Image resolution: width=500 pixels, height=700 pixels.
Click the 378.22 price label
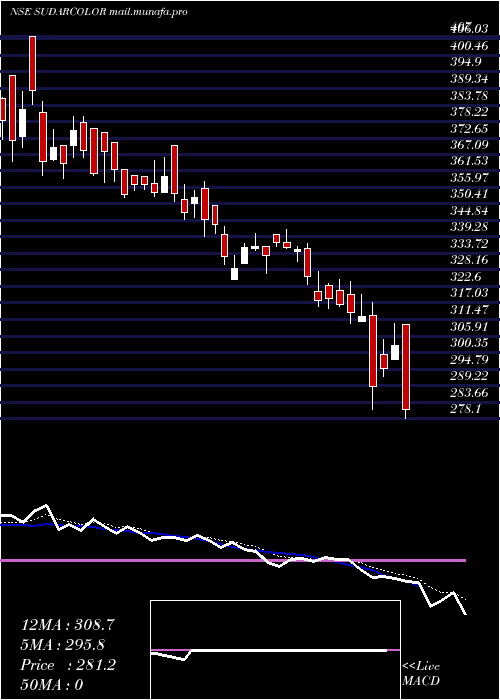click(470, 111)
